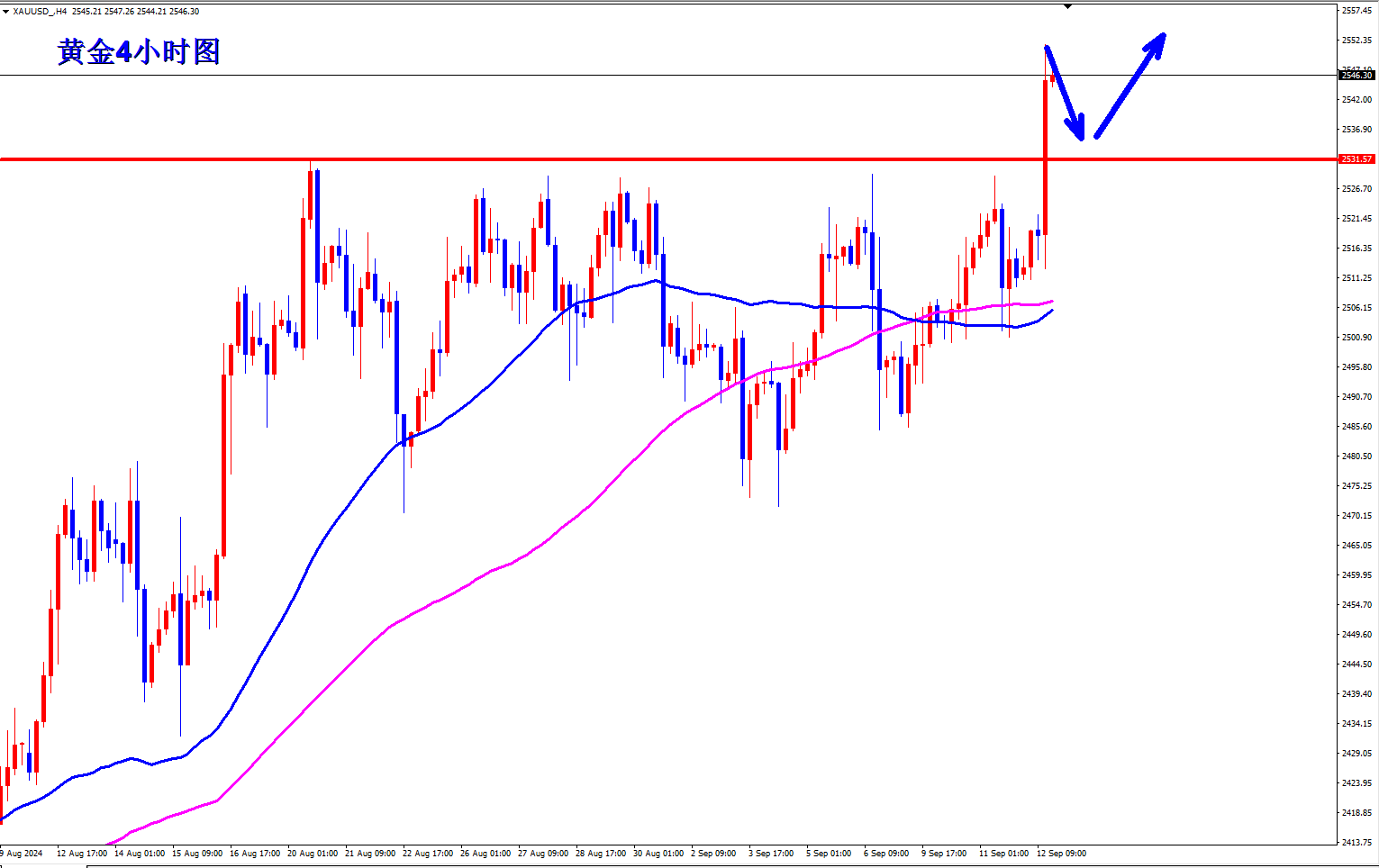
Task: Click the 2552.35 price scale label
Action: click(1356, 41)
